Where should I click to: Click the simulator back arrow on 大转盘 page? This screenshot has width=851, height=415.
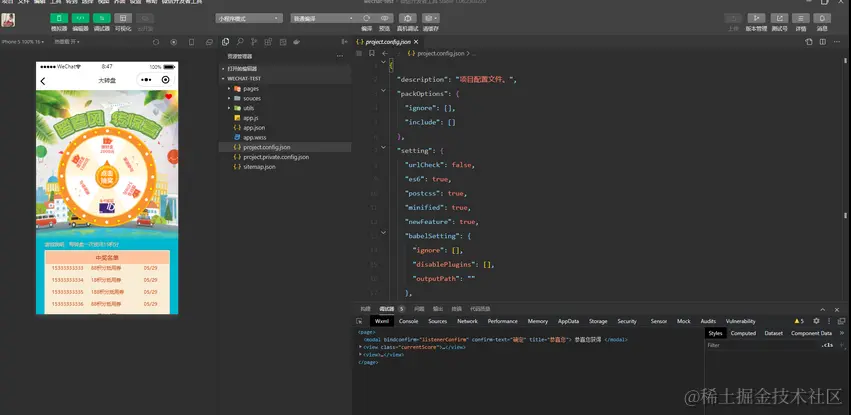[43, 81]
